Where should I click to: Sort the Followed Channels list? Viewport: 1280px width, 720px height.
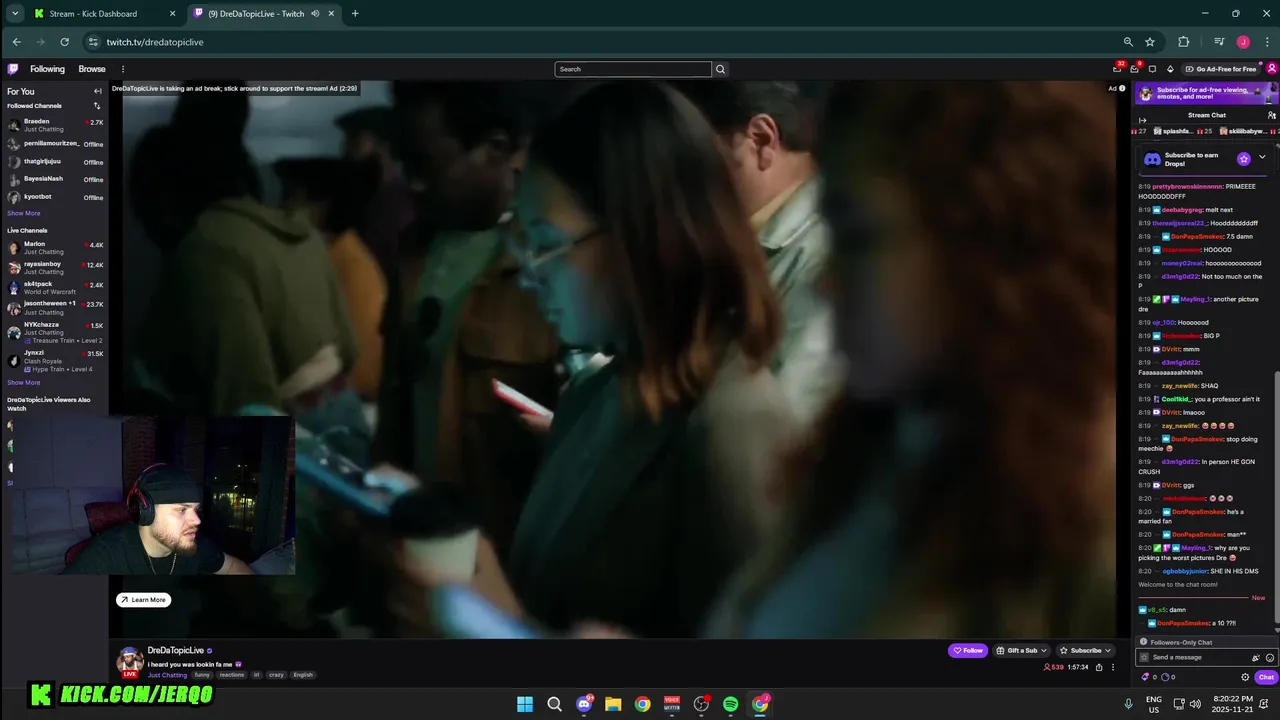97,106
